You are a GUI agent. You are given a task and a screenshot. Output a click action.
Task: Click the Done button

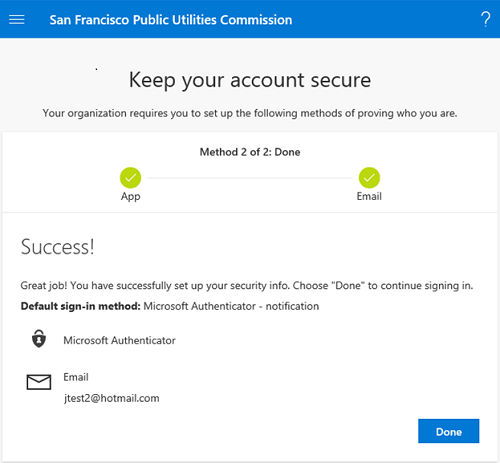(x=449, y=431)
